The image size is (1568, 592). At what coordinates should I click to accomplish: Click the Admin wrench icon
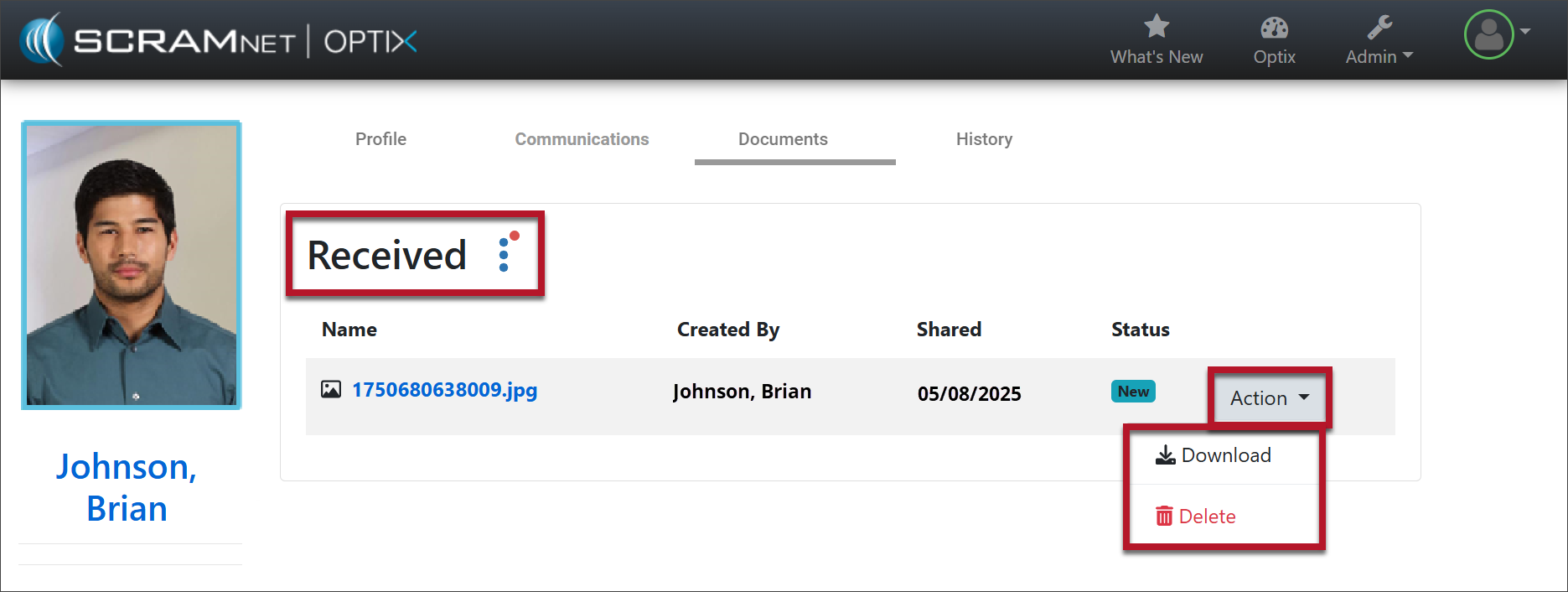[x=1379, y=28]
